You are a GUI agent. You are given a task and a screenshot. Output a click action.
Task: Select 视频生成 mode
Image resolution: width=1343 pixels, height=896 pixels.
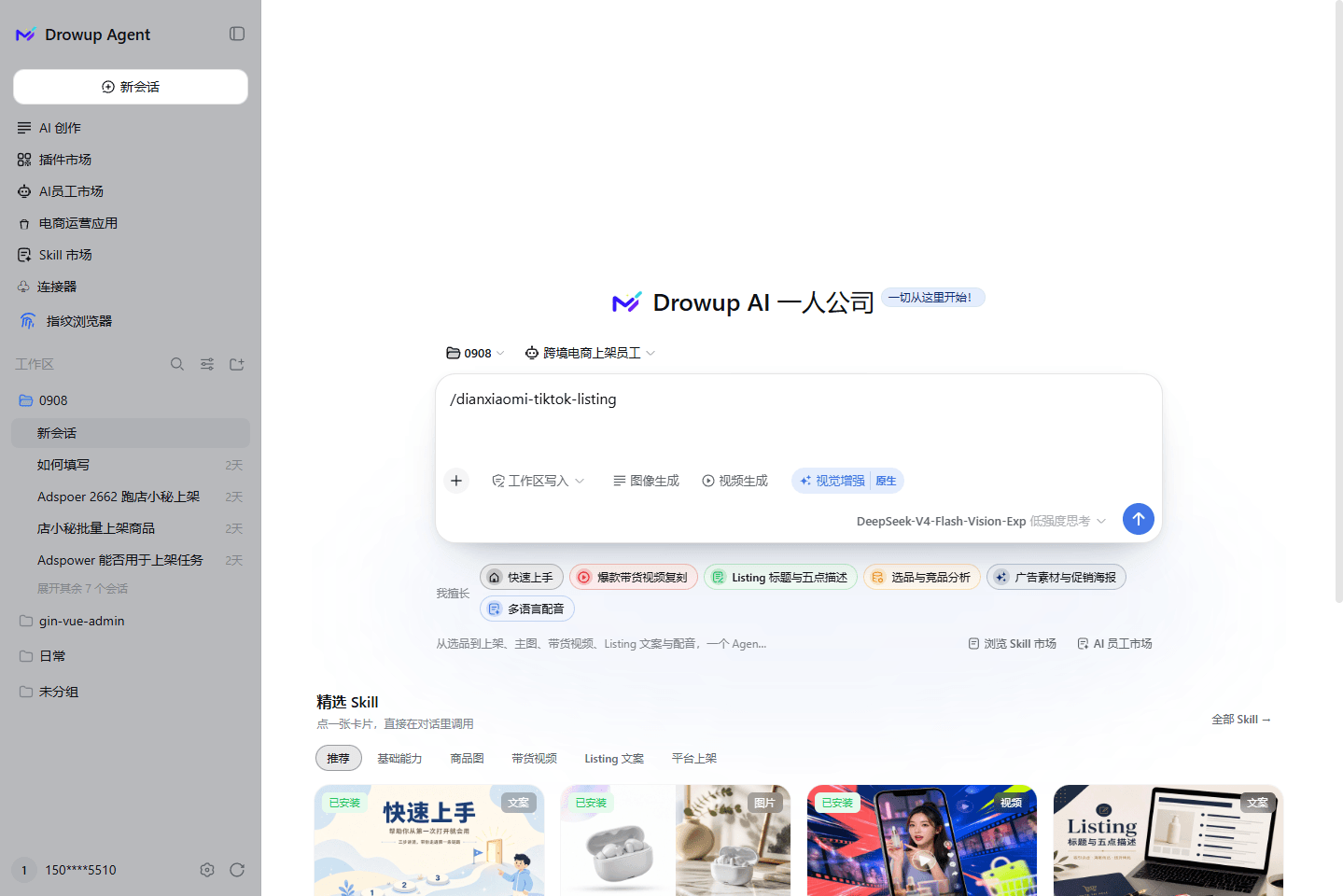(735, 481)
